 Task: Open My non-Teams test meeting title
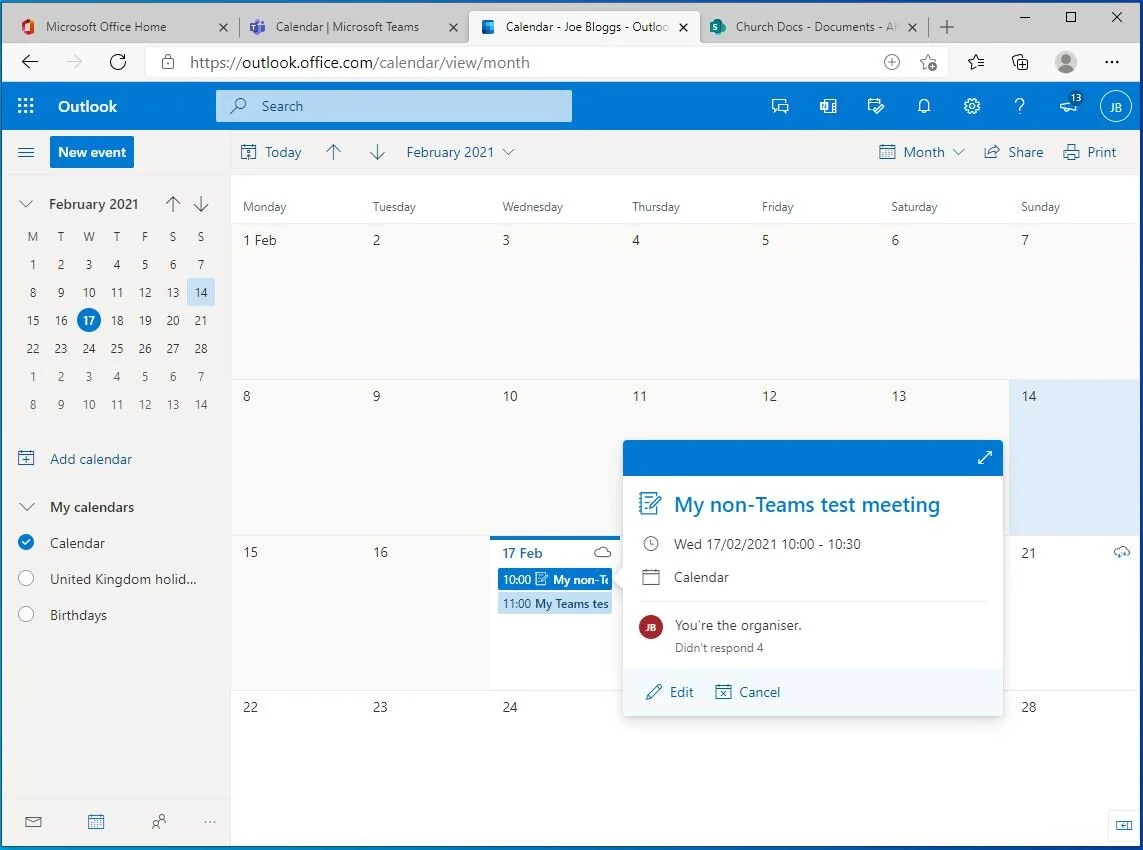click(806, 504)
